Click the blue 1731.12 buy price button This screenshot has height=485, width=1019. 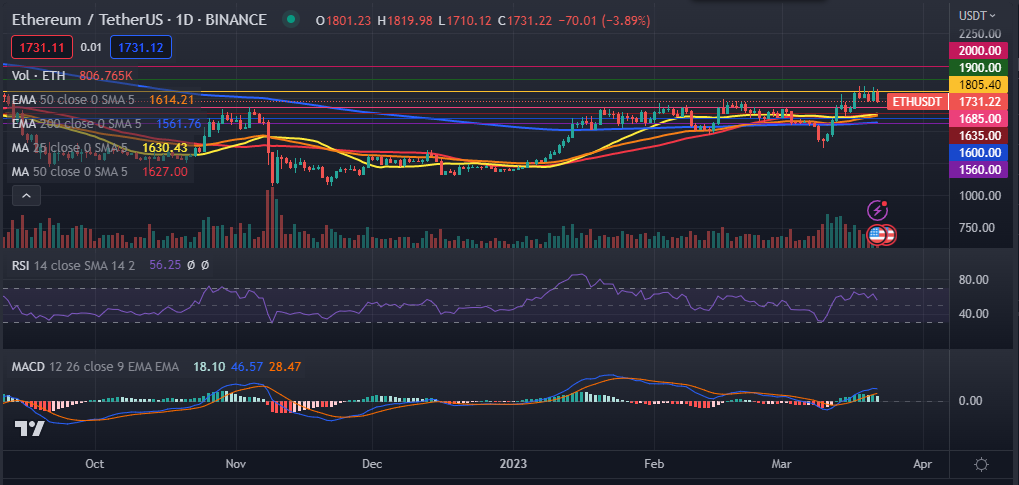pyautogui.click(x=141, y=47)
